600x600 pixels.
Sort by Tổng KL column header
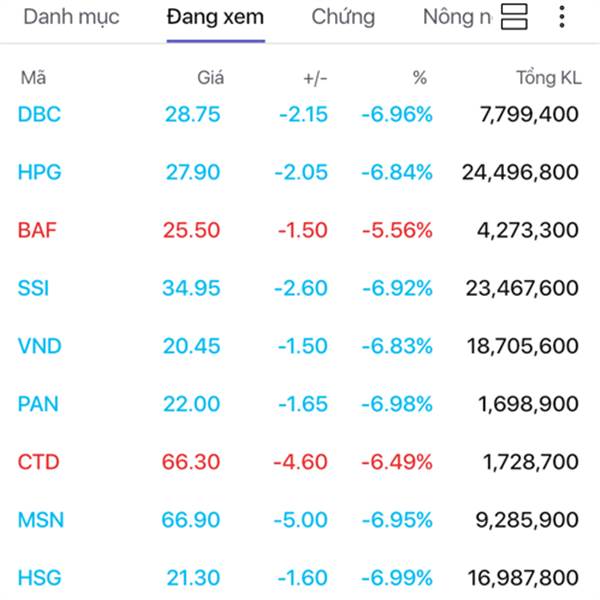(549, 78)
